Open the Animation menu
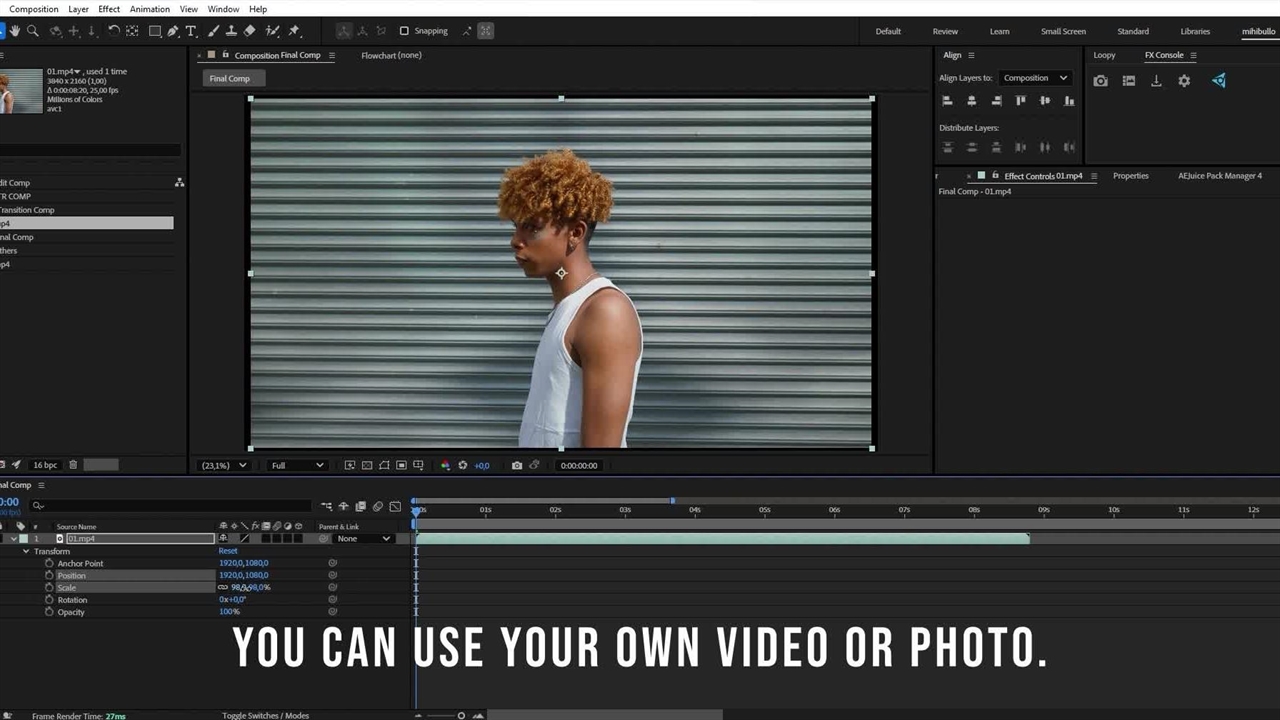The width and height of the screenshot is (1280, 720). pyautogui.click(x=149, y=9)
